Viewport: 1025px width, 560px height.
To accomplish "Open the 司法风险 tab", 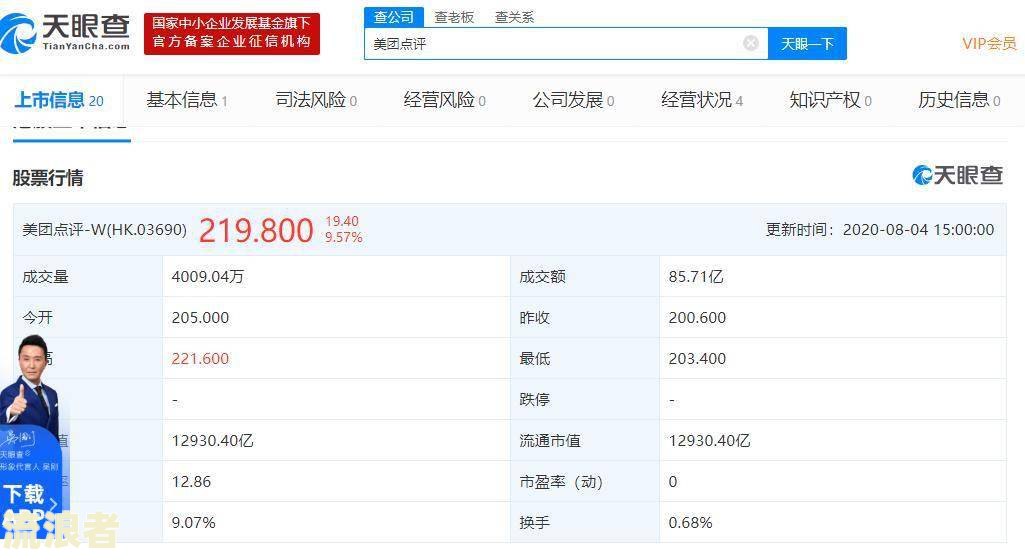I will (316, 100).
